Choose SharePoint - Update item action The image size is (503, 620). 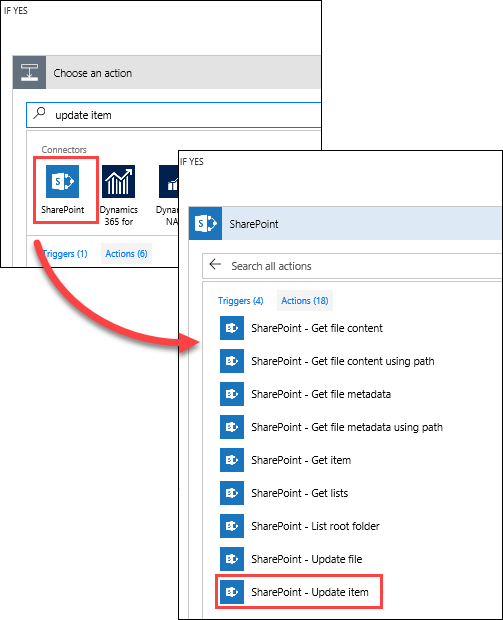(x=310, y=592)
